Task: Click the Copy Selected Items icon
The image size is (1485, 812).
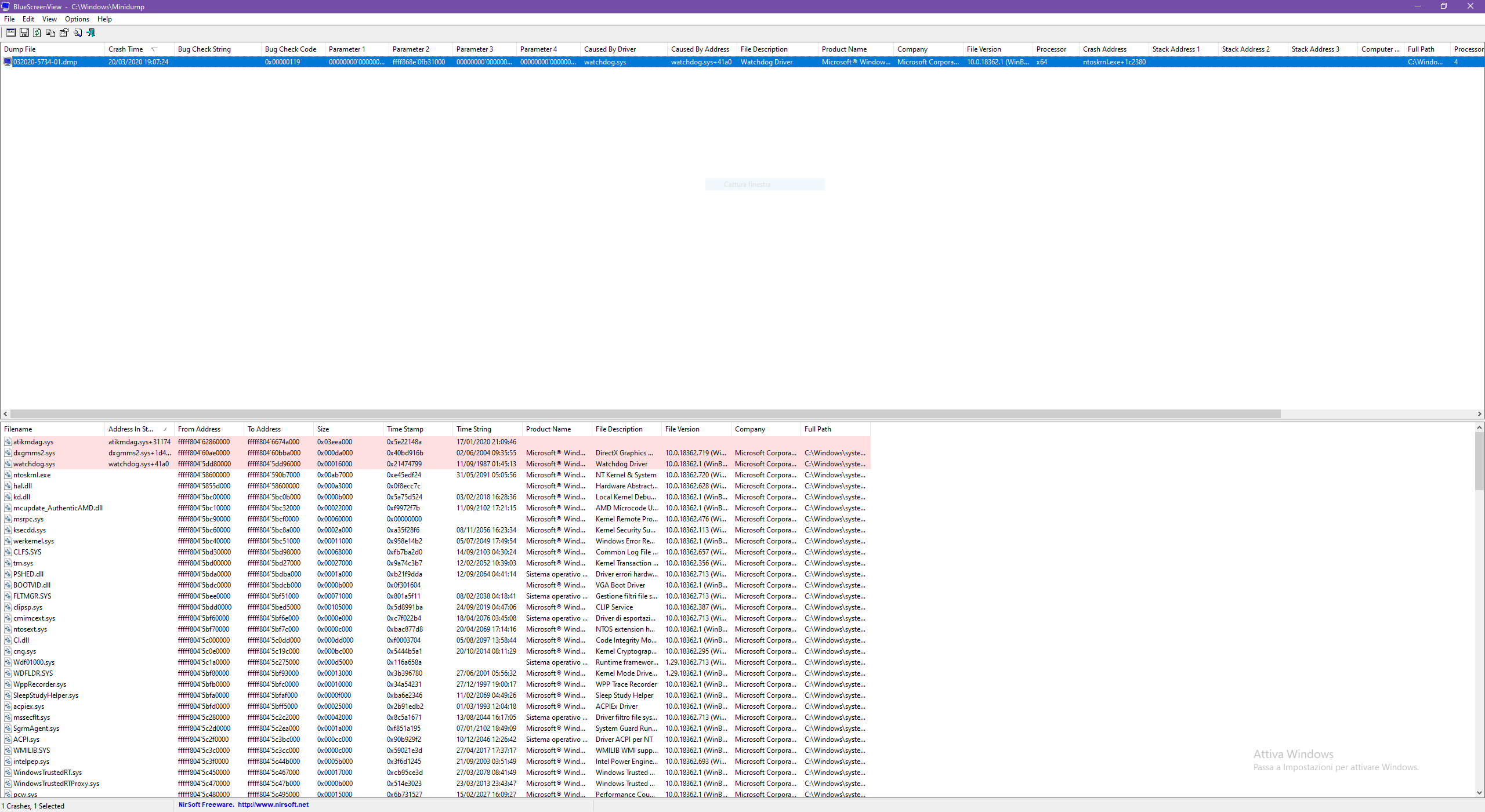Action: 50,32
